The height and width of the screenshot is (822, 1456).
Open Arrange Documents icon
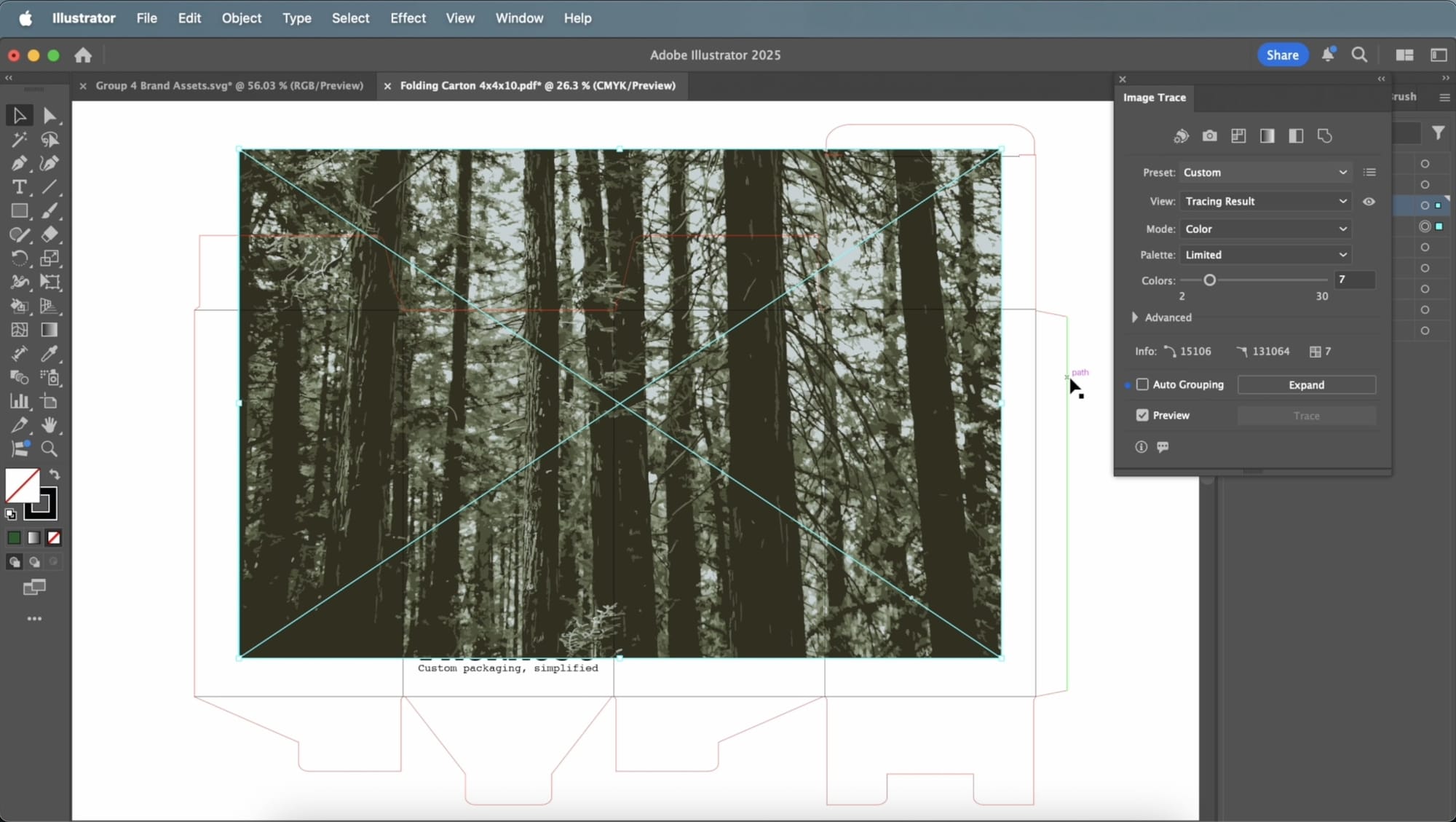[x=1404, y=55]
